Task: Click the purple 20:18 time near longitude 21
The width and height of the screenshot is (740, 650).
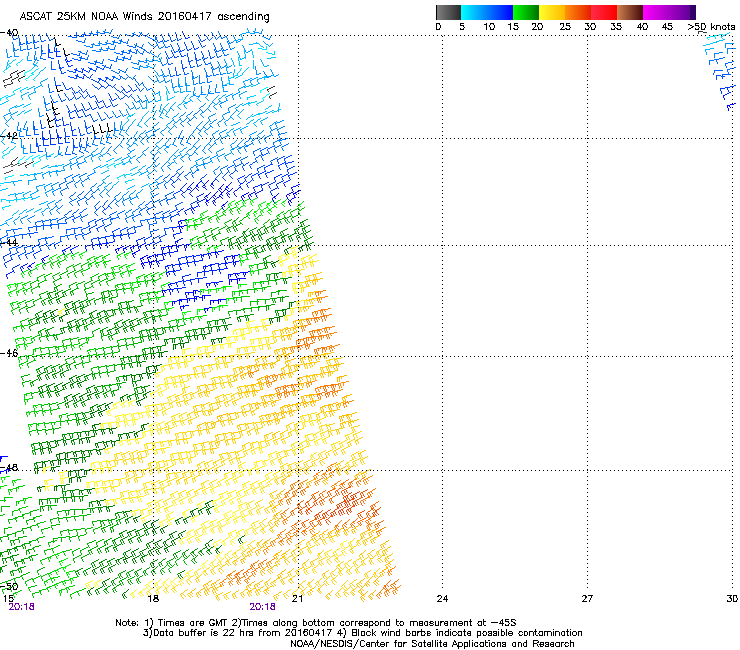Action: 262,607
